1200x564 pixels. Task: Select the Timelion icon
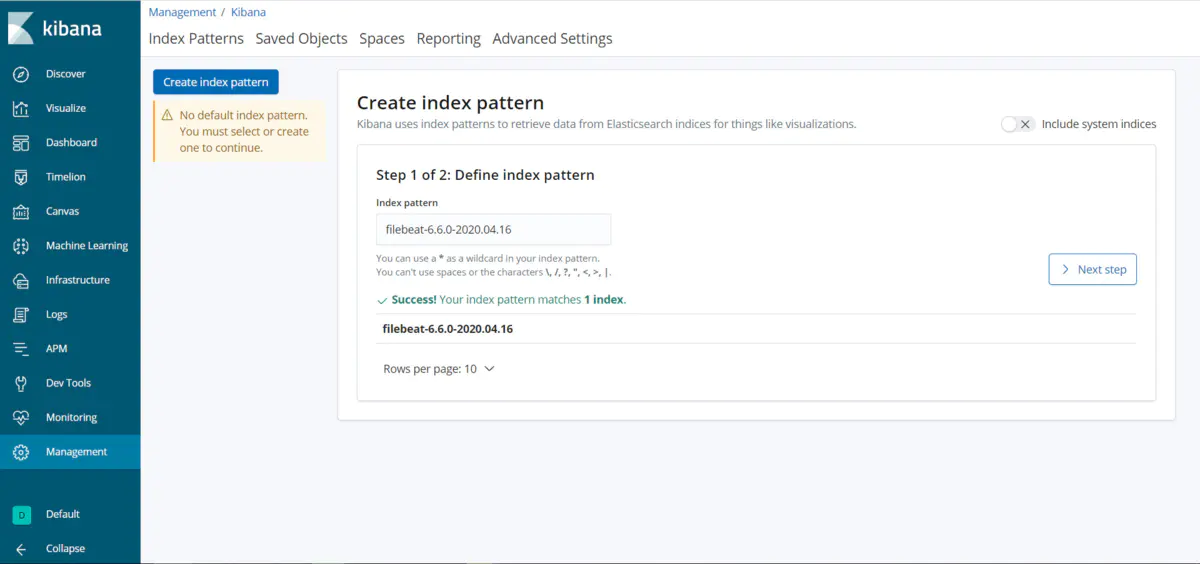(21, 177)
